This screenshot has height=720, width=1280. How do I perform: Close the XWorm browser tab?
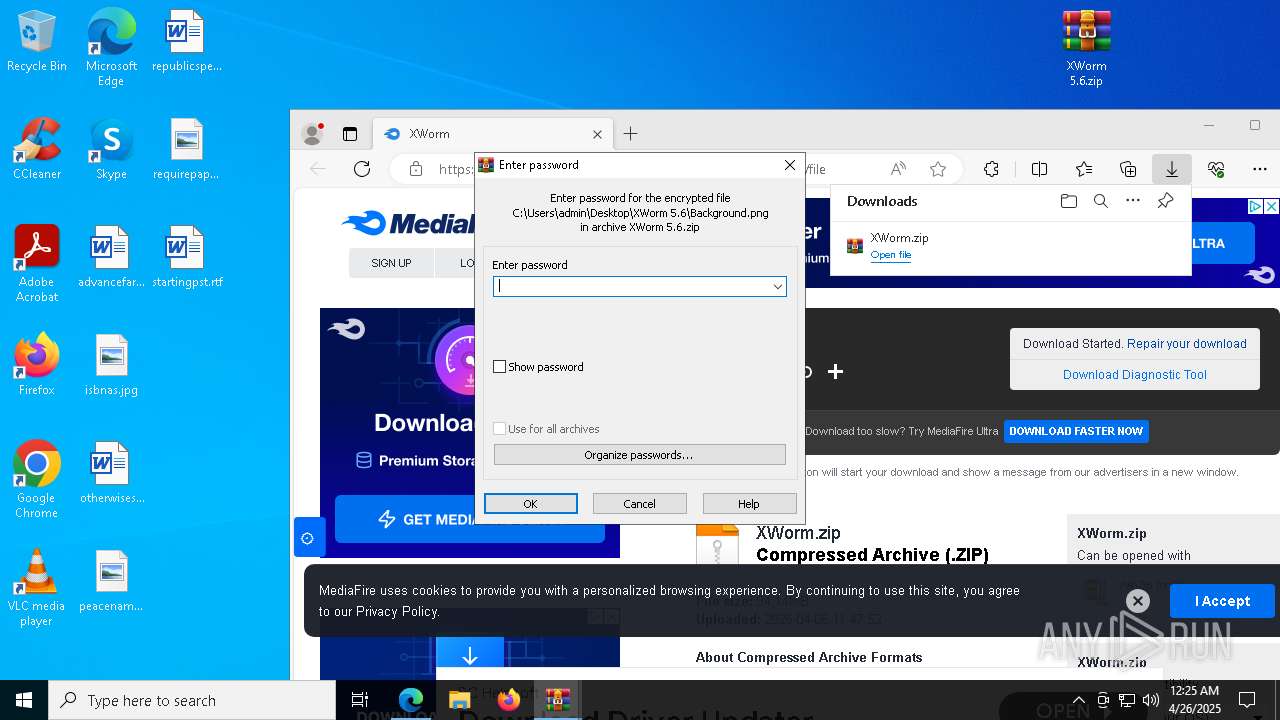click(x=597, y=134)
